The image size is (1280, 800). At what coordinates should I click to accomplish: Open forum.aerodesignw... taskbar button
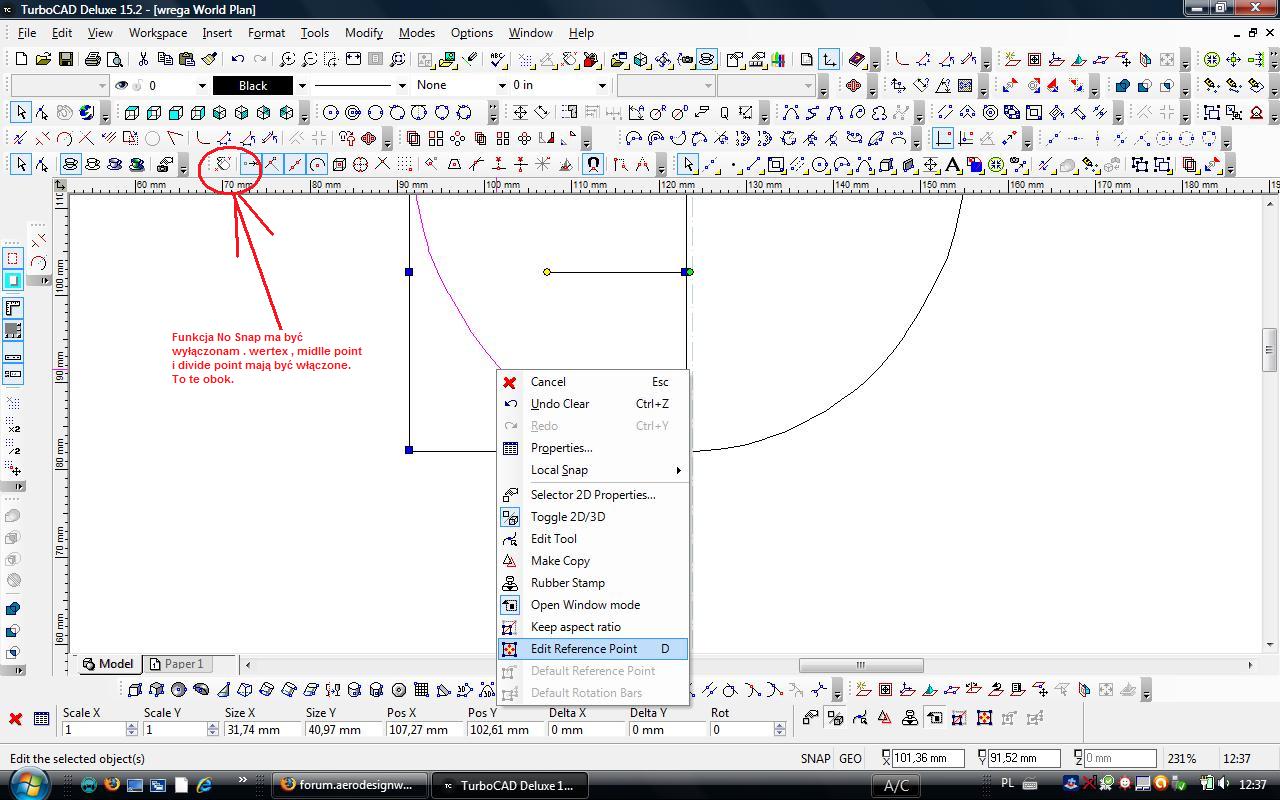[x=350, y=785]
